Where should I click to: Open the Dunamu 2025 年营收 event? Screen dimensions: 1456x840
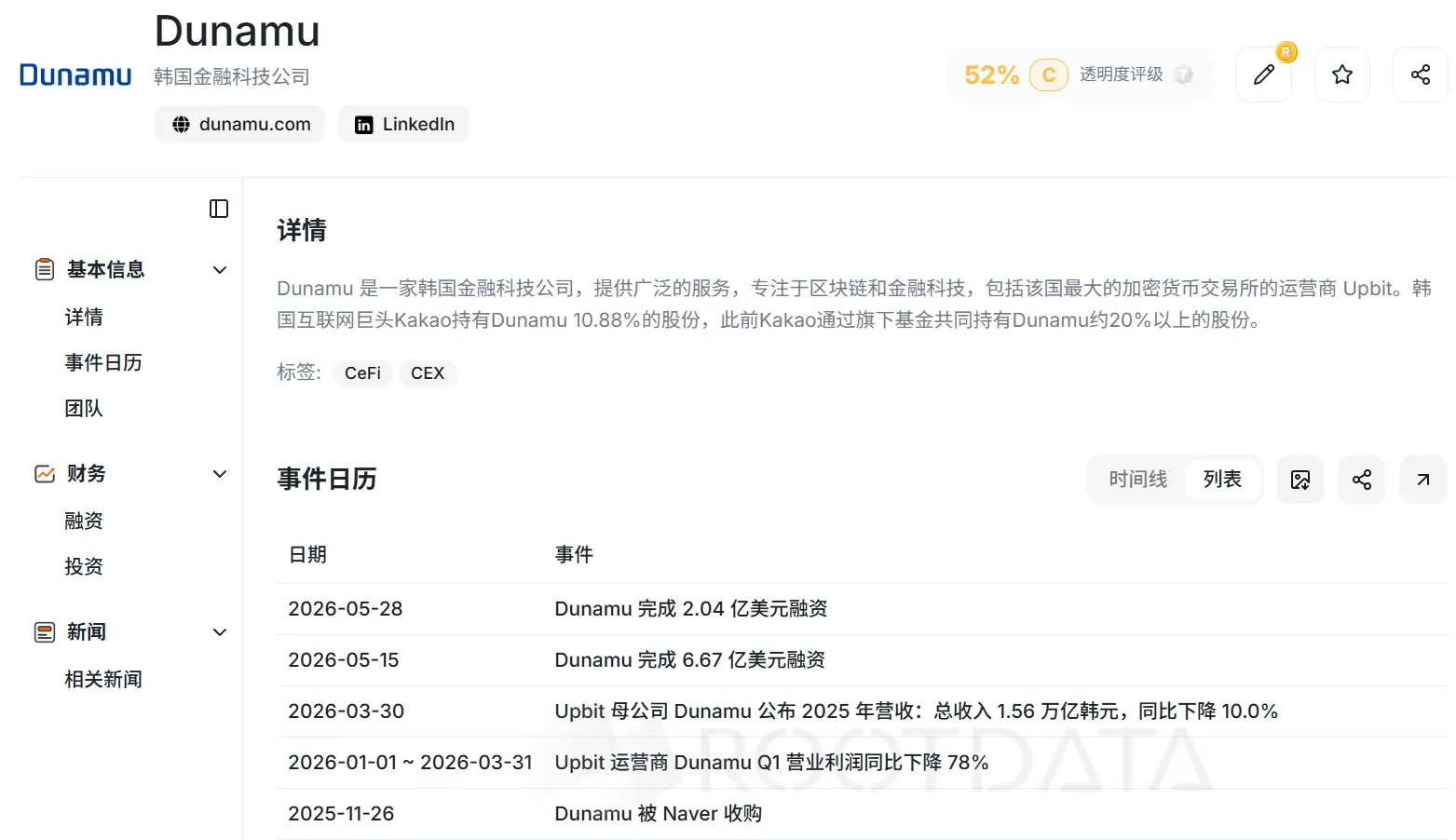(x=917, y=711)
